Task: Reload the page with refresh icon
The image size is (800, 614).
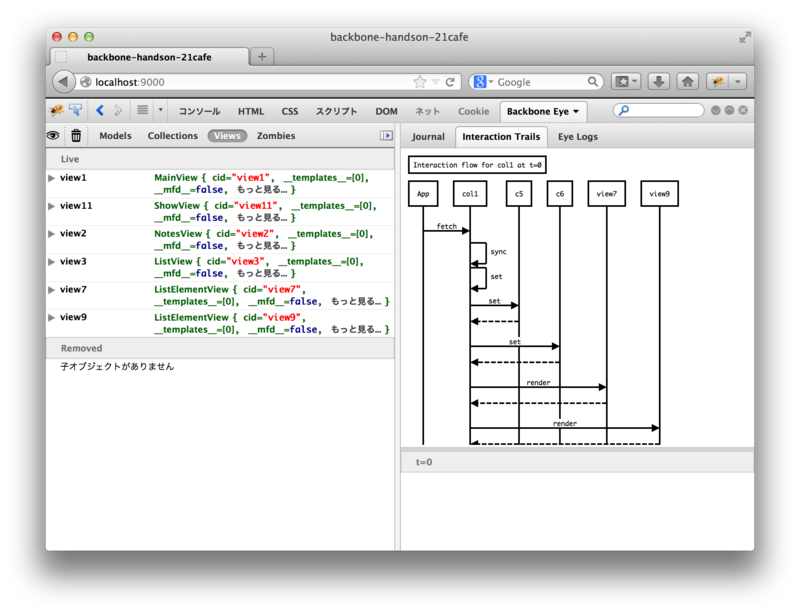Action: pos(450,82)
